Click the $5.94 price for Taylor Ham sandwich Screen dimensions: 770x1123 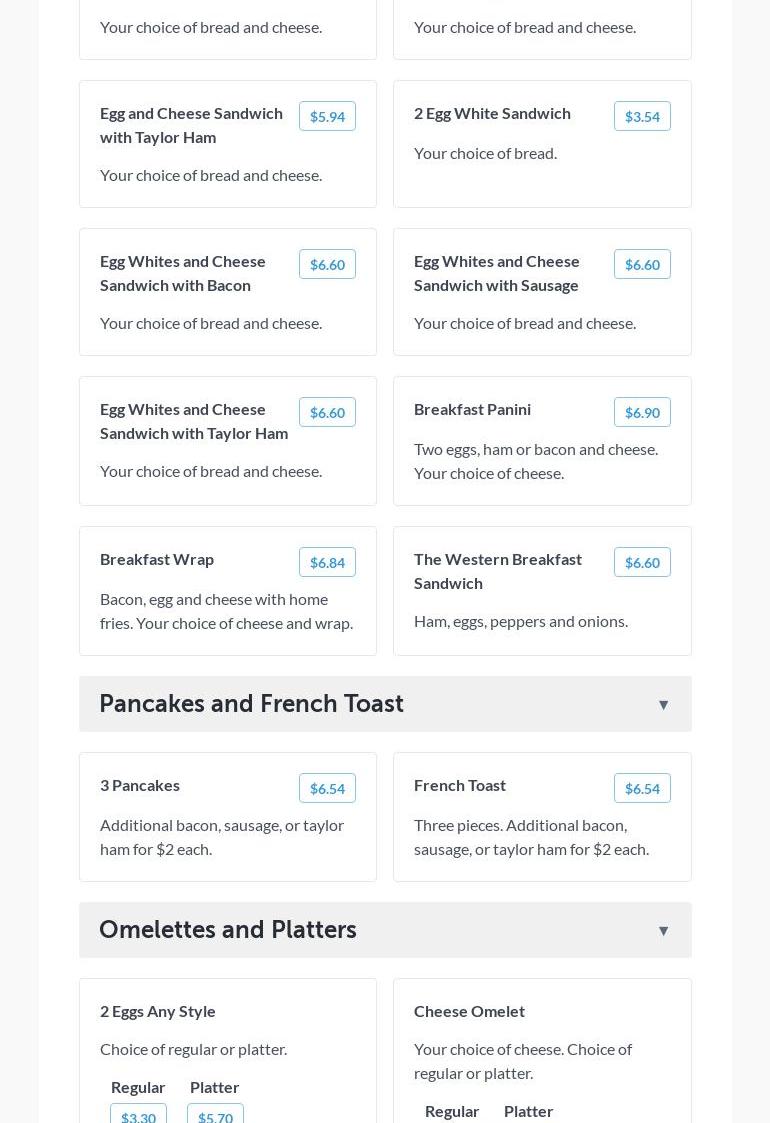(x=327, y=117)
